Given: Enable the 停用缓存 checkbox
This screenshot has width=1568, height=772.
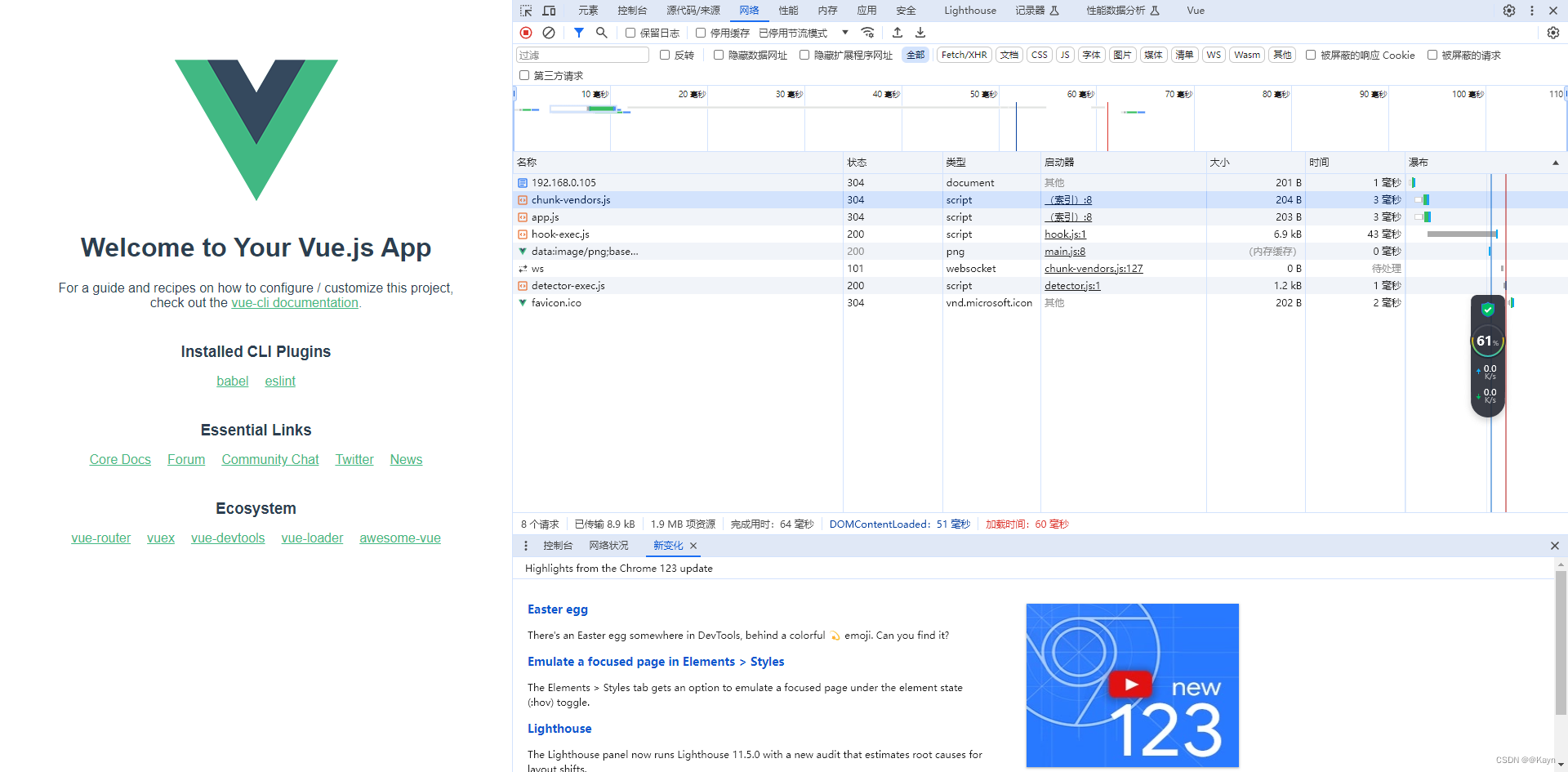Looking at the screenshot, I should [701, 33].
